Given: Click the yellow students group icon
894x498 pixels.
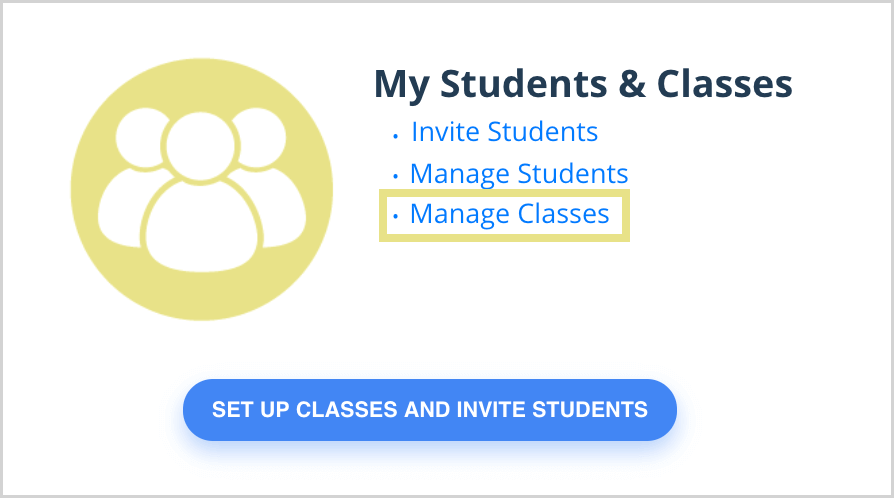Looking at the screenshot, I should pyautogui.click(x=202, y=189).
